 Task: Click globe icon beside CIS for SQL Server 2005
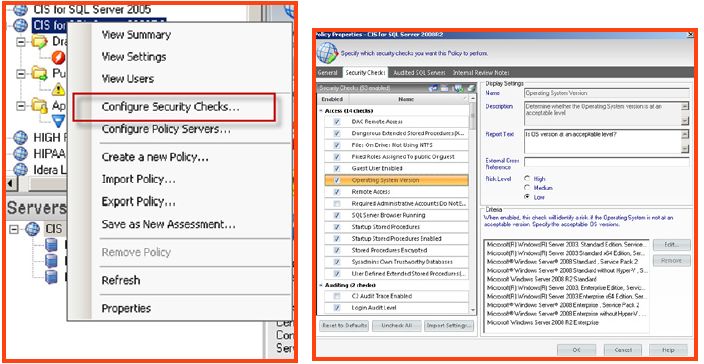21,9
